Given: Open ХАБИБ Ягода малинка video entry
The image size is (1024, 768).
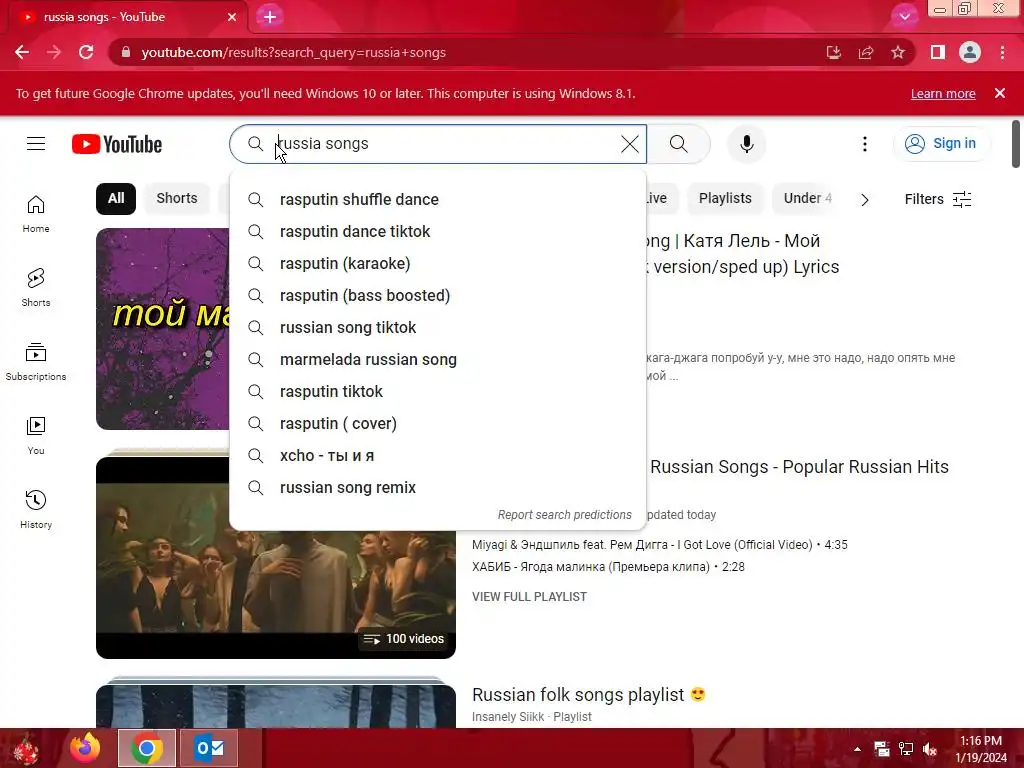Looking at the screenshot, I should pyautogui.click(x=608, y=567).
